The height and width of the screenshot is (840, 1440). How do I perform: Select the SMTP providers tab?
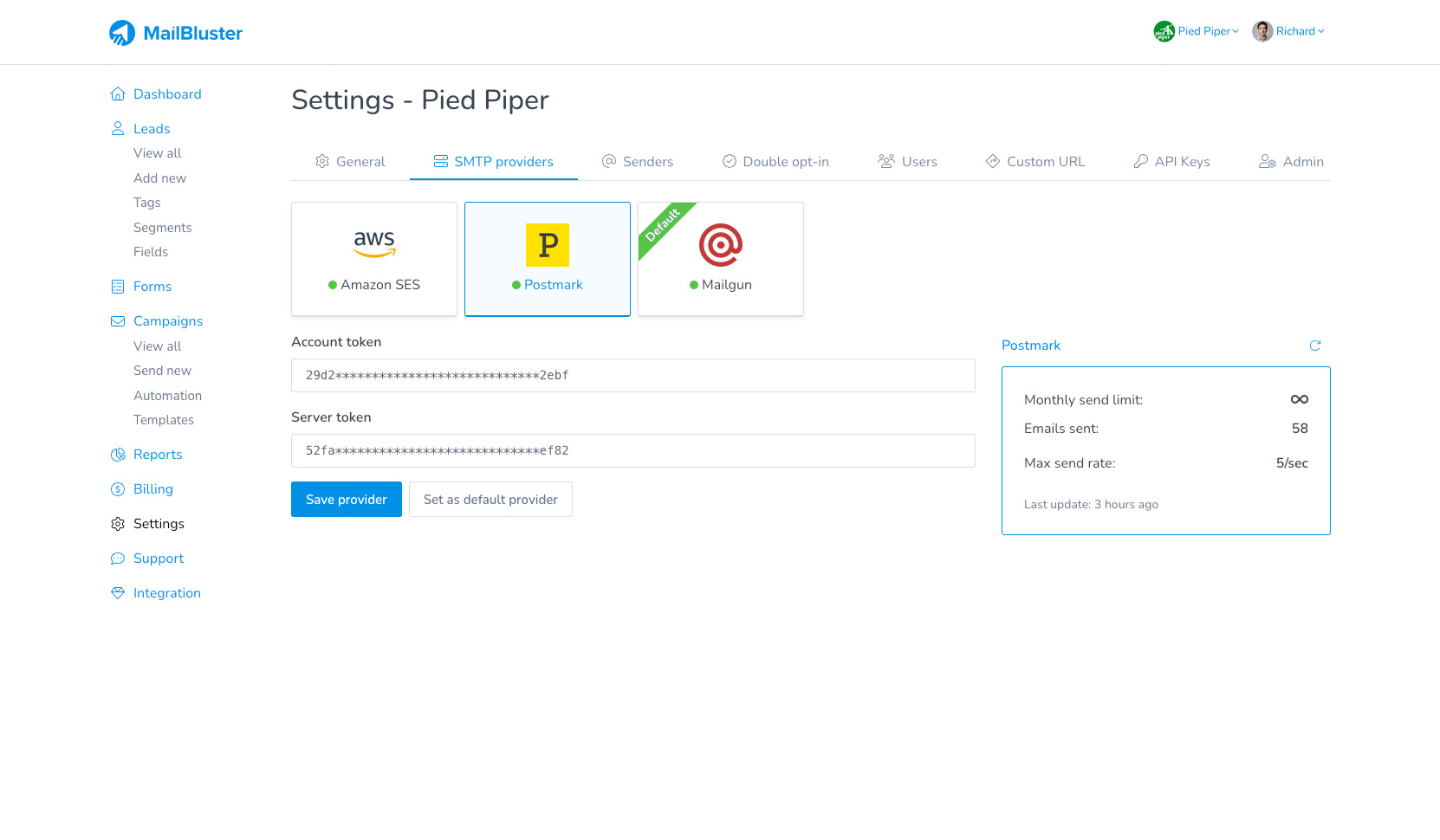(494, 161)
